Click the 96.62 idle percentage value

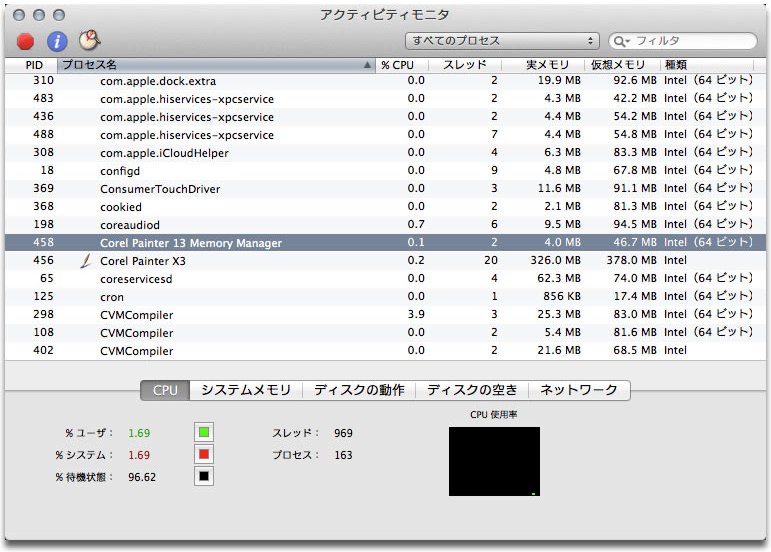tap(142, 477)
